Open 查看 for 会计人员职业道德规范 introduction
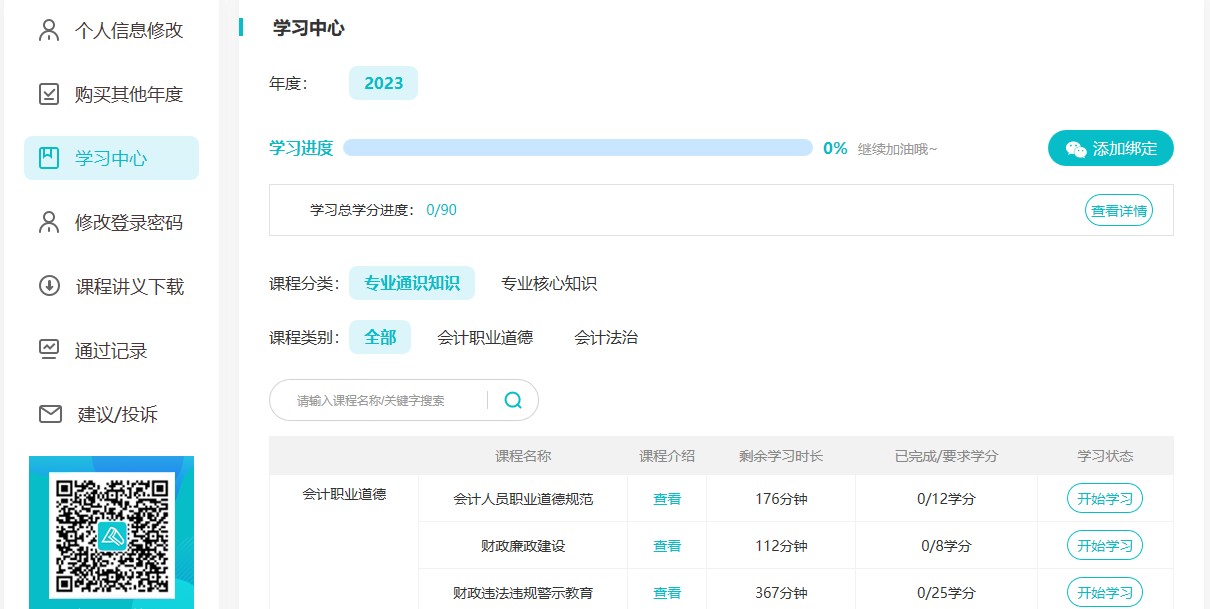This screenshot has width=1210, height=609. pyautogui.click(x=666, y=498)
